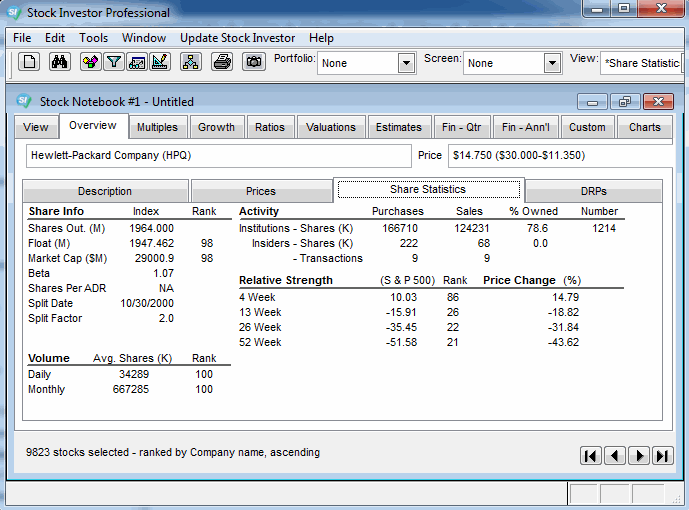Open the Tools menu

[94, 38]
